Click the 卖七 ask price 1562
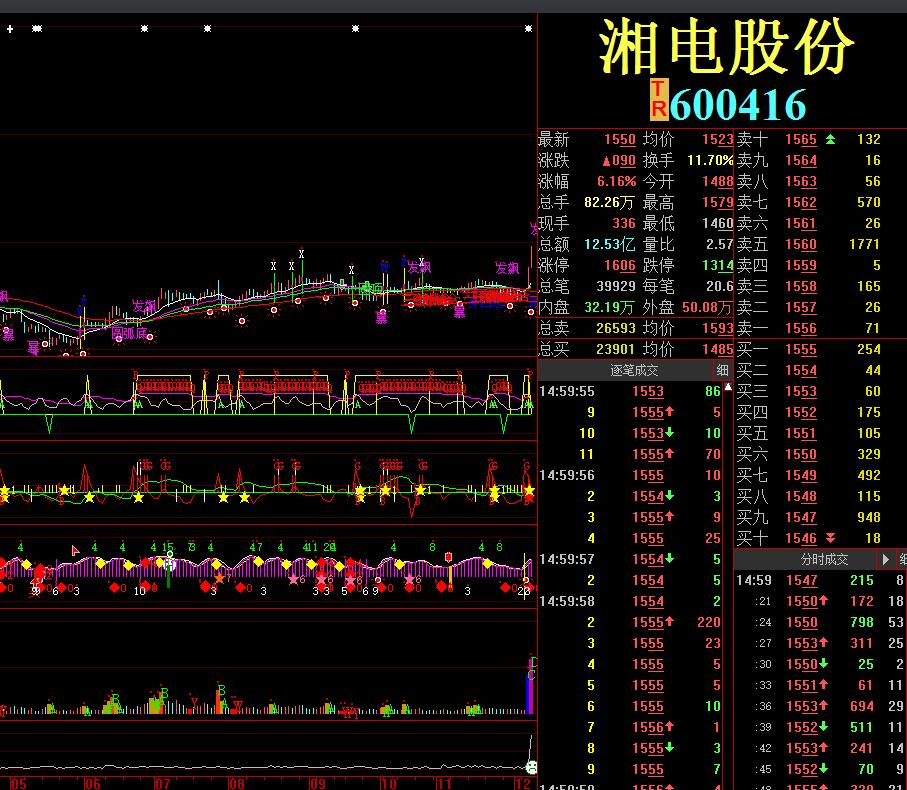907x790 pixels. 801,202
